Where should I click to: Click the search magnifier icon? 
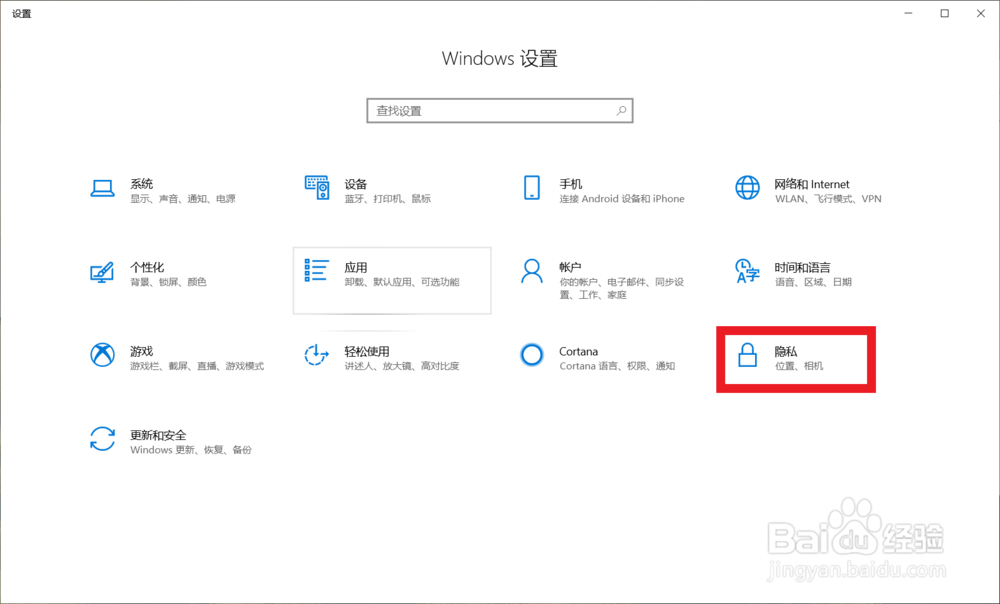621,111
